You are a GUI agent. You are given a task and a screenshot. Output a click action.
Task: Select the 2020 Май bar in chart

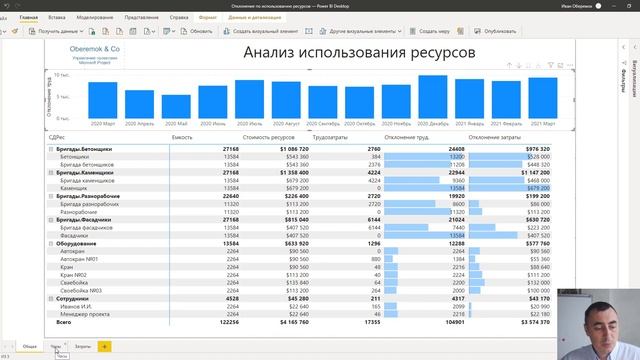pyautogui.click(x=176, y=107)
